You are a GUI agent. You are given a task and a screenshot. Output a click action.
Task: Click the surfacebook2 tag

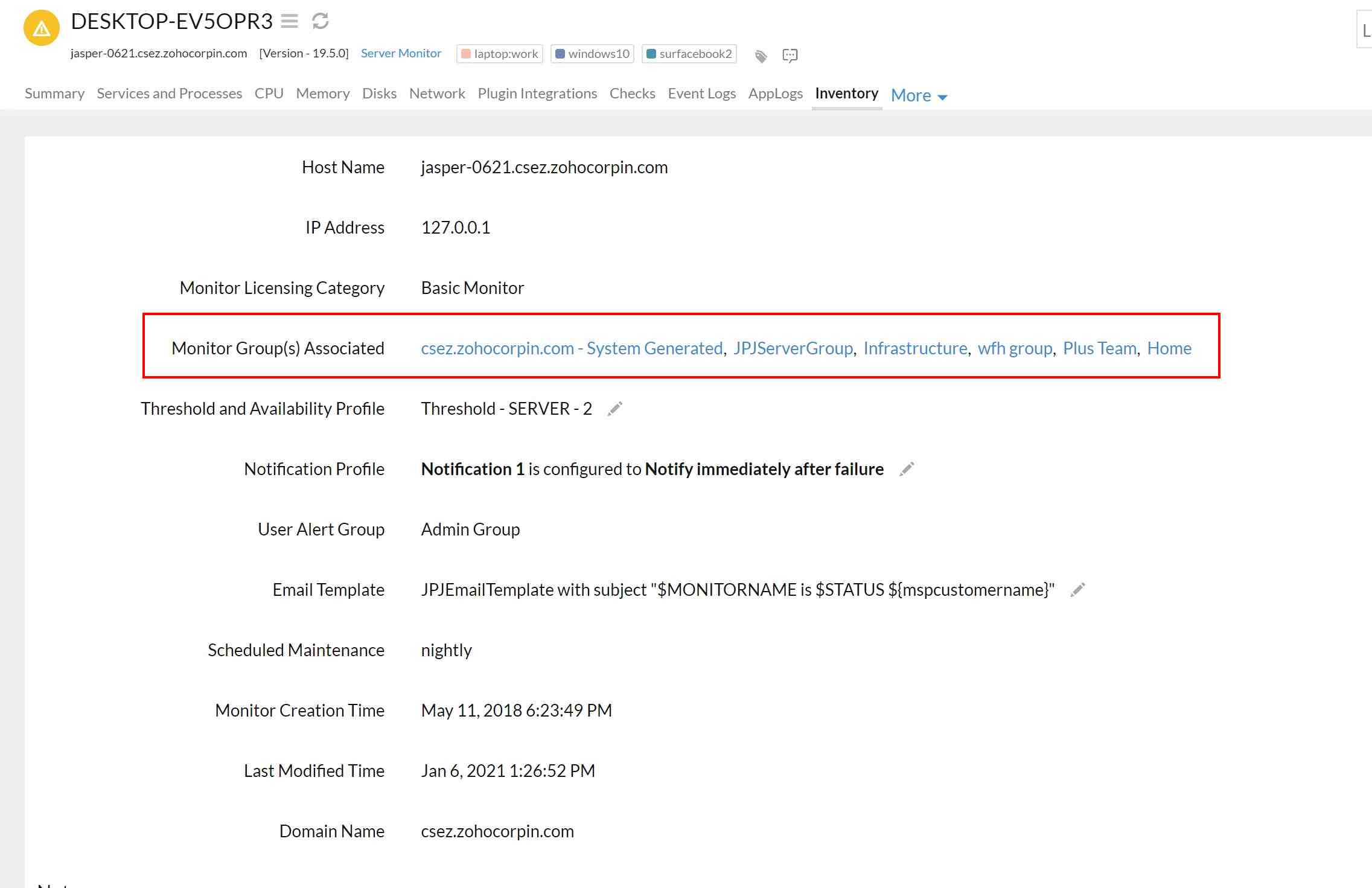pos(689,54)
